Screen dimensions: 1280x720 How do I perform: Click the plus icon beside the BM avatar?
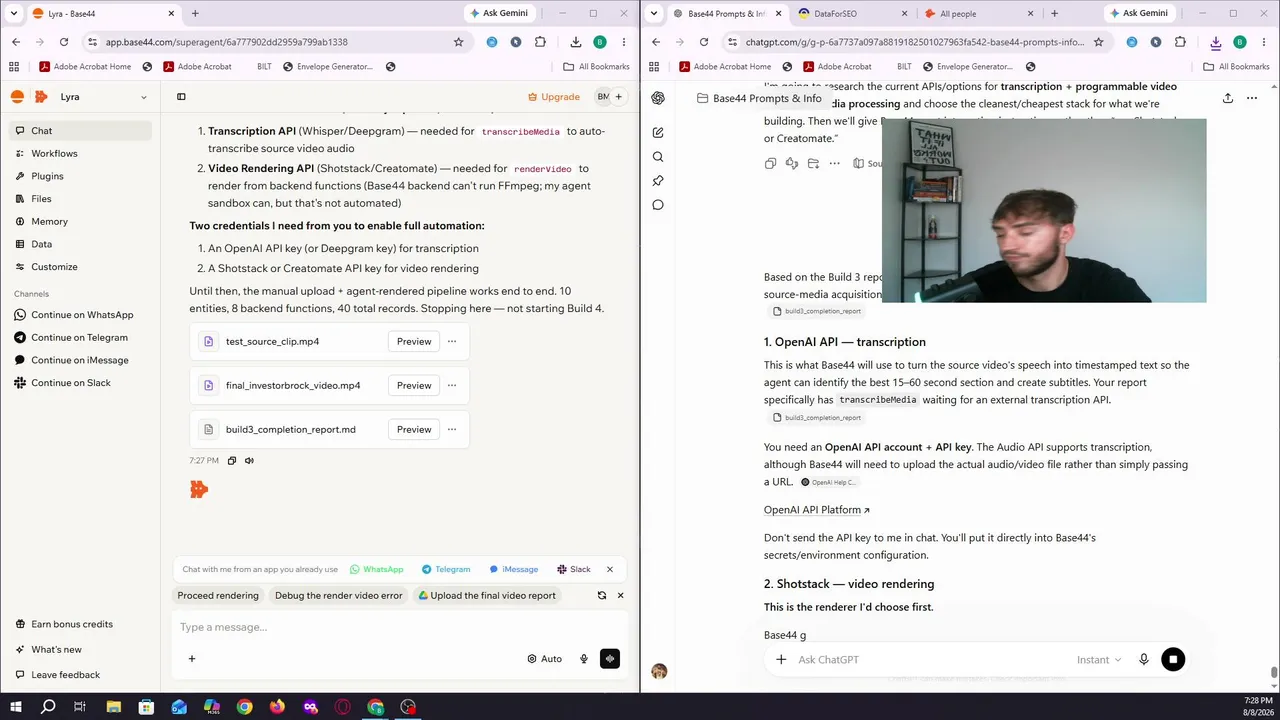pyautogui.click(x=619, y=97)
